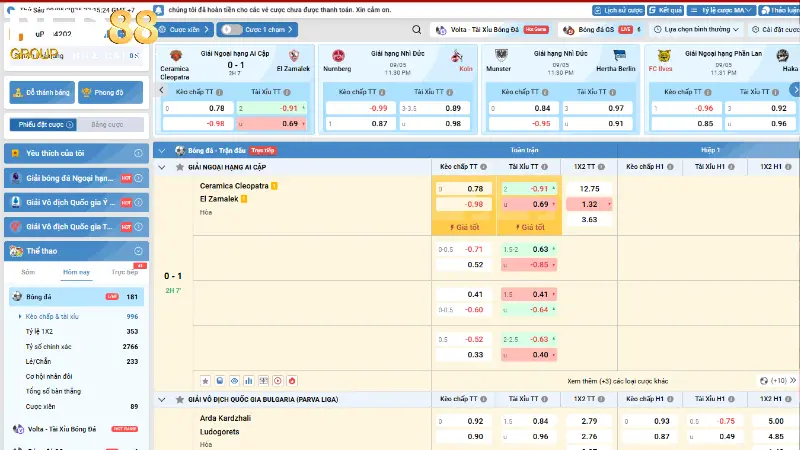Open Kết quả button
Viewport: 800px width, 450px height.
point(665,10)
